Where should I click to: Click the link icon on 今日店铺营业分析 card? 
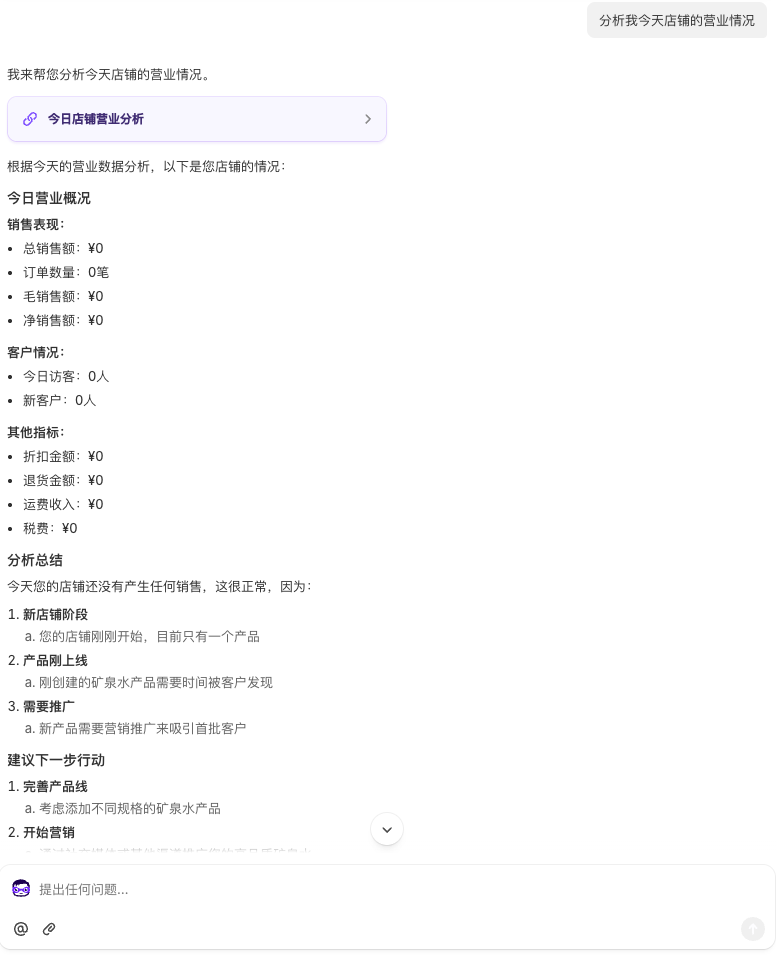click(30, 119)
